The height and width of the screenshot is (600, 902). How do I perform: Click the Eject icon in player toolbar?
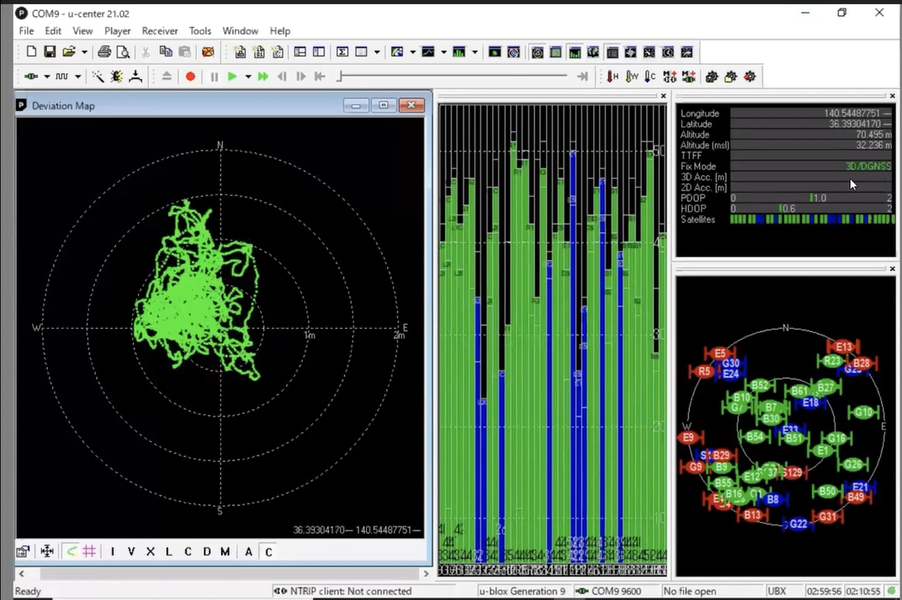(166, 76)
